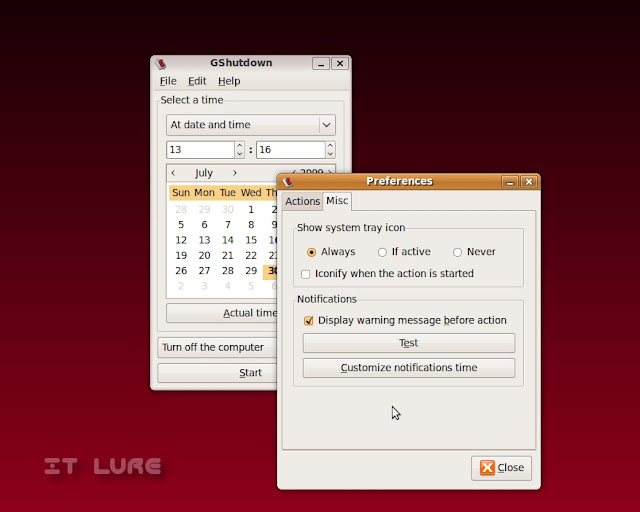Select July 13 in the calendar

[x=204, y=240]
